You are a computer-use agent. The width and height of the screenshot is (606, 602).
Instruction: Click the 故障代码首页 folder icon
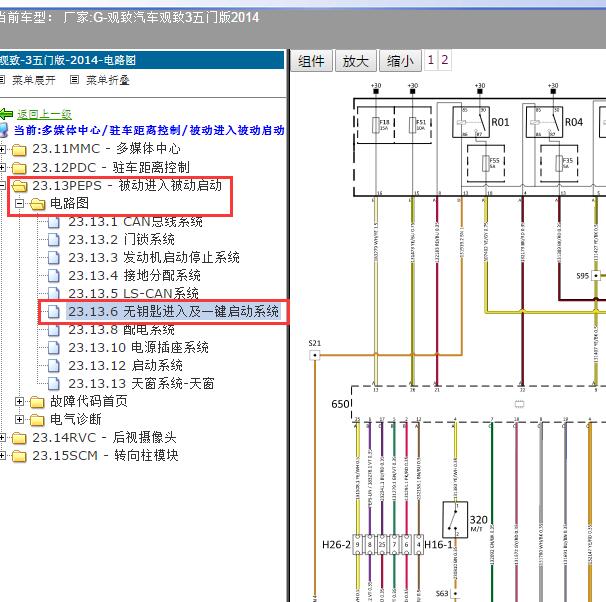click(x=37, y=402)
